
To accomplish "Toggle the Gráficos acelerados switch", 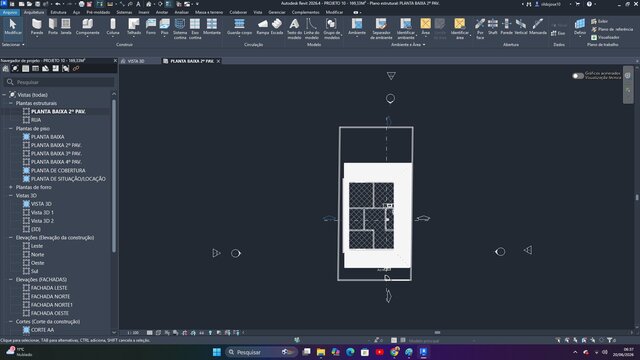I will pos(578,76).
